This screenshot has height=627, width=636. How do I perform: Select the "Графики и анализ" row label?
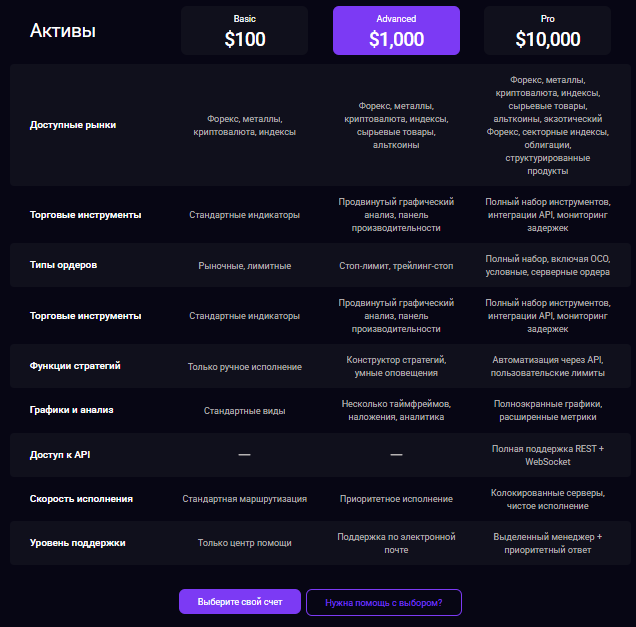point(71,410)
